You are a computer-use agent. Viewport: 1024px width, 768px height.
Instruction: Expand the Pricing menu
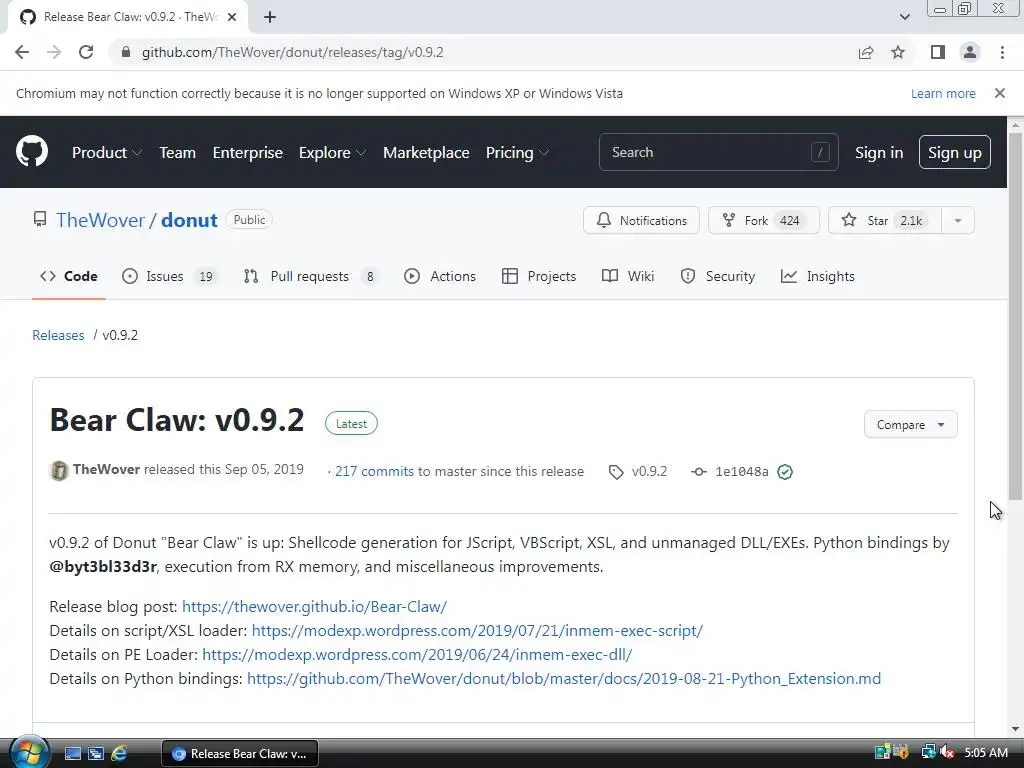517,152
